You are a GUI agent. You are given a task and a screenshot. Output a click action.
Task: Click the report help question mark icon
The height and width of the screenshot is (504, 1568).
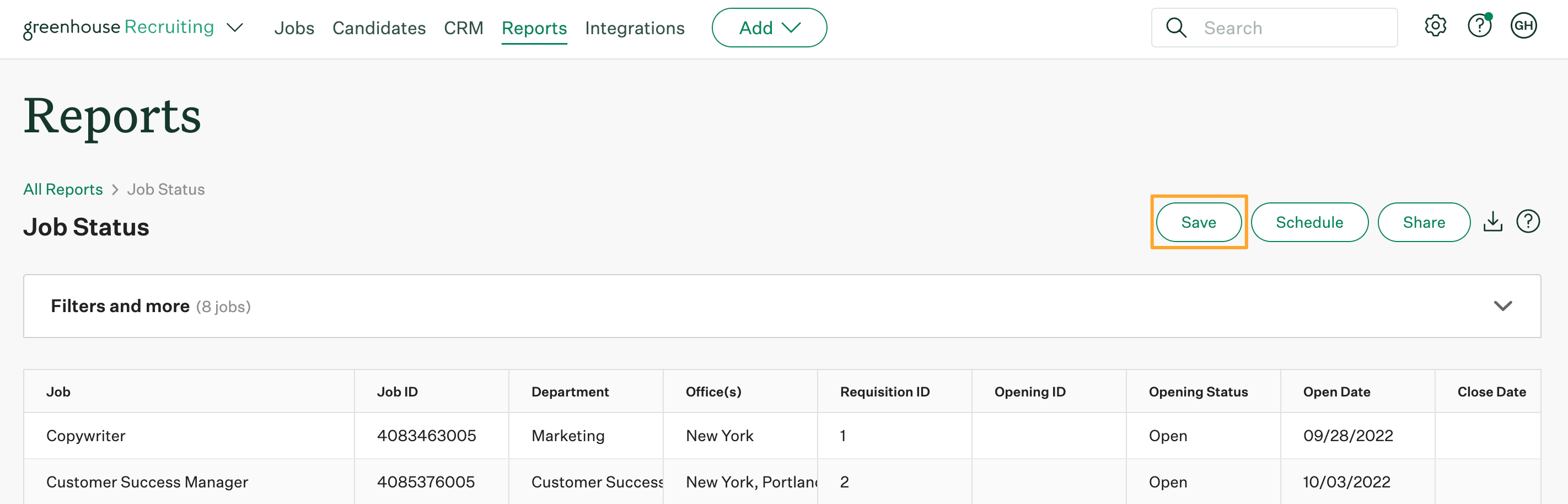click(1528, 222)
